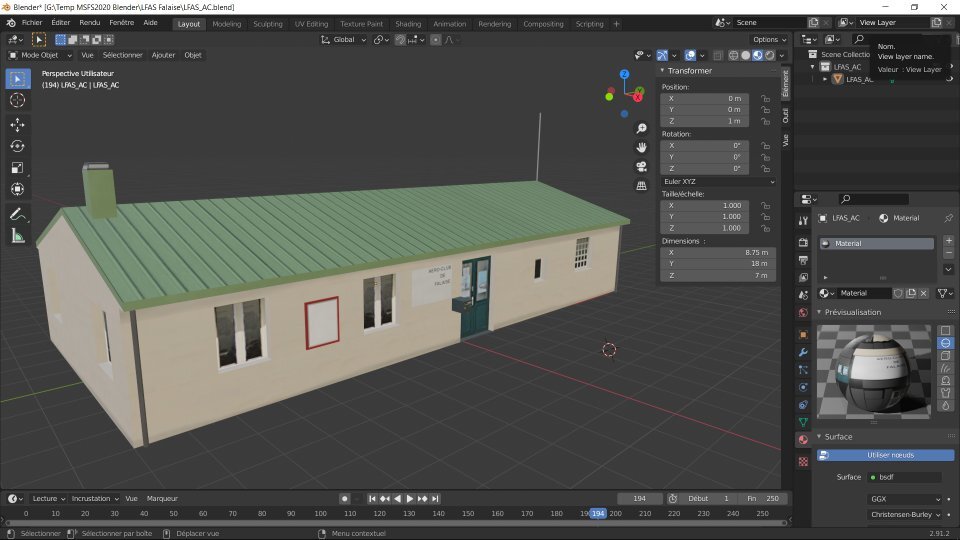Select the Scale tool in the left toolbar
Viewport: 960px width, 540px height.
pos(17,168)
